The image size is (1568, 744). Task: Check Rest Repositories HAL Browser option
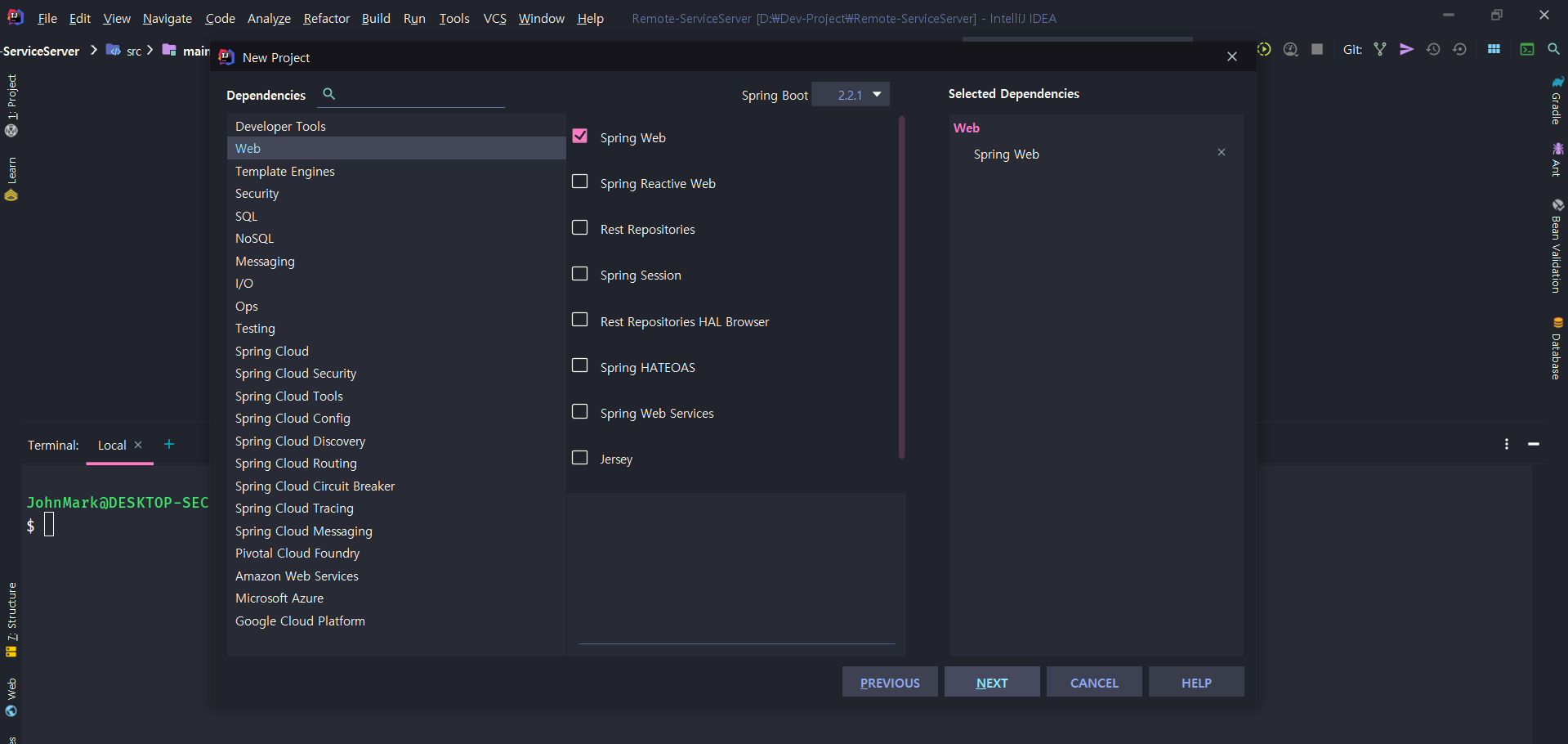(580, 320)
